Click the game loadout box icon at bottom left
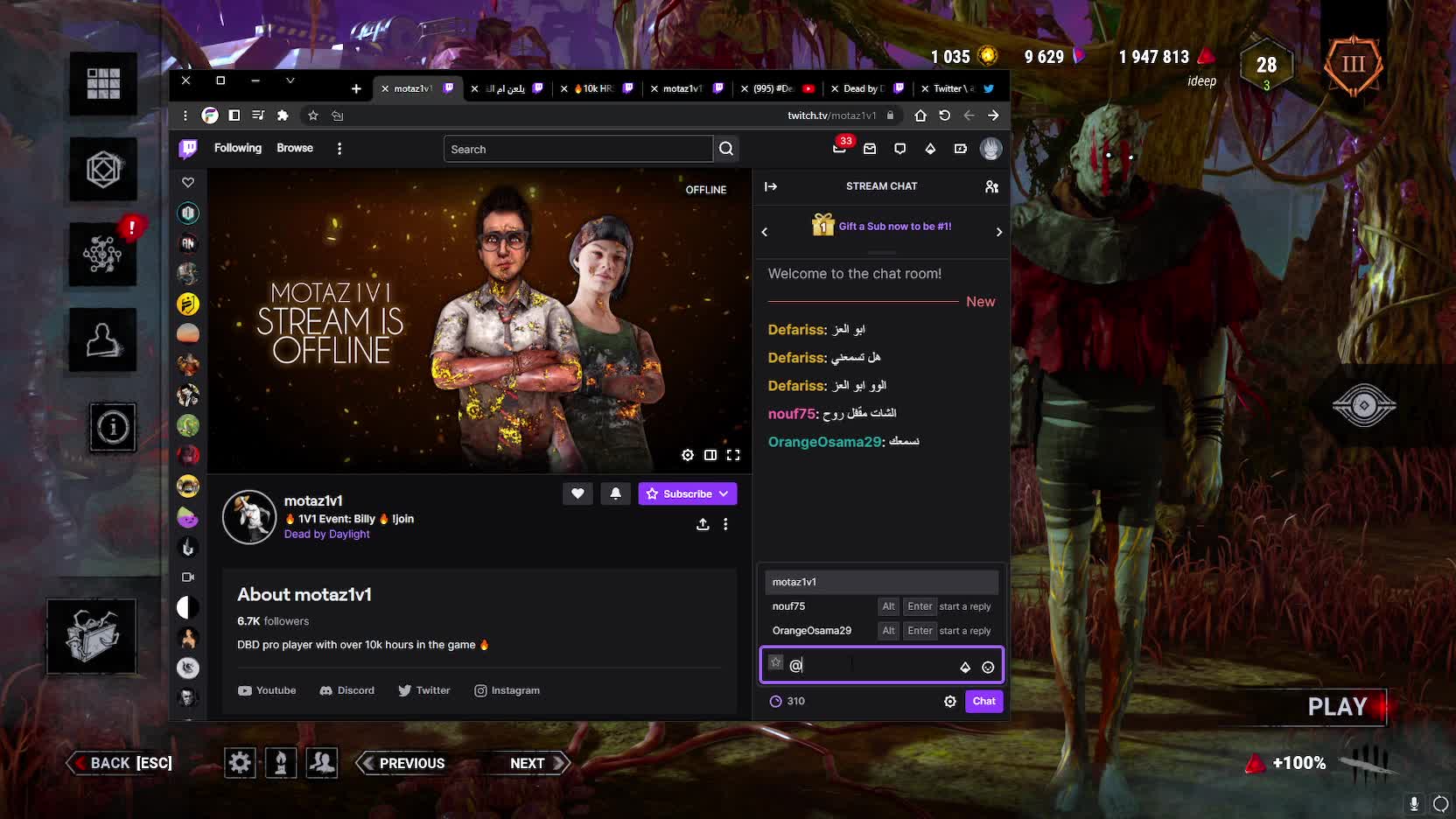 point(92,636)
